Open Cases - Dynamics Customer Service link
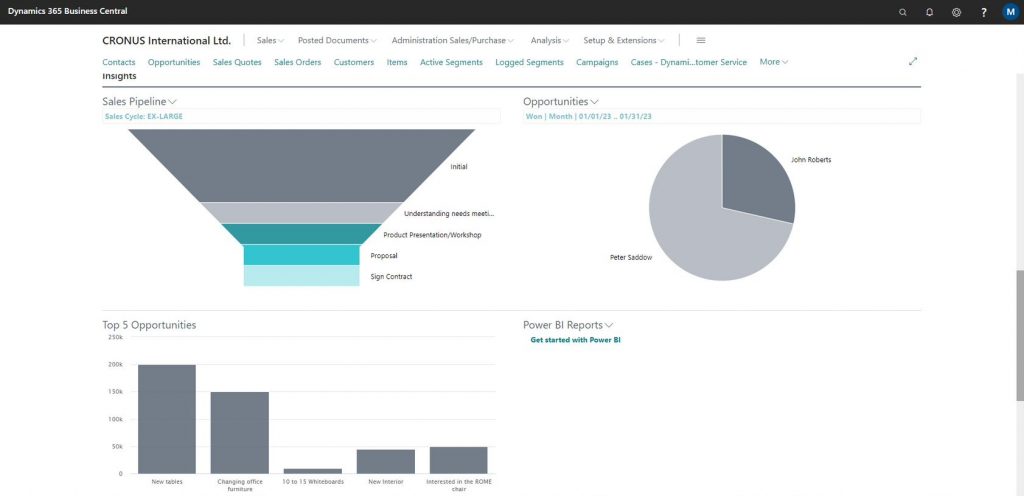This screenshot has width=1024, height=496. pyautogui.click(x=689, y=62)
